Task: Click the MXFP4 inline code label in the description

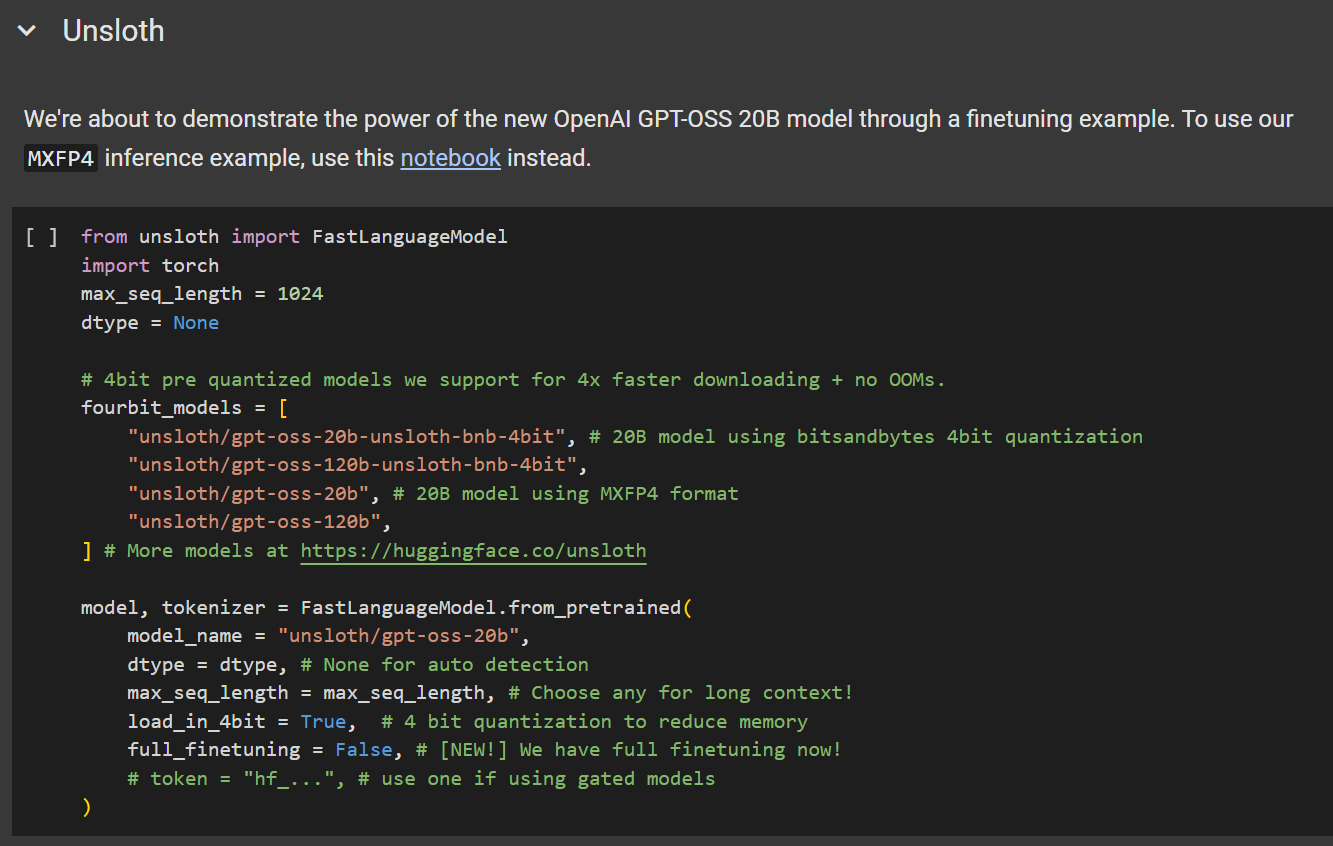Action: 61,158
